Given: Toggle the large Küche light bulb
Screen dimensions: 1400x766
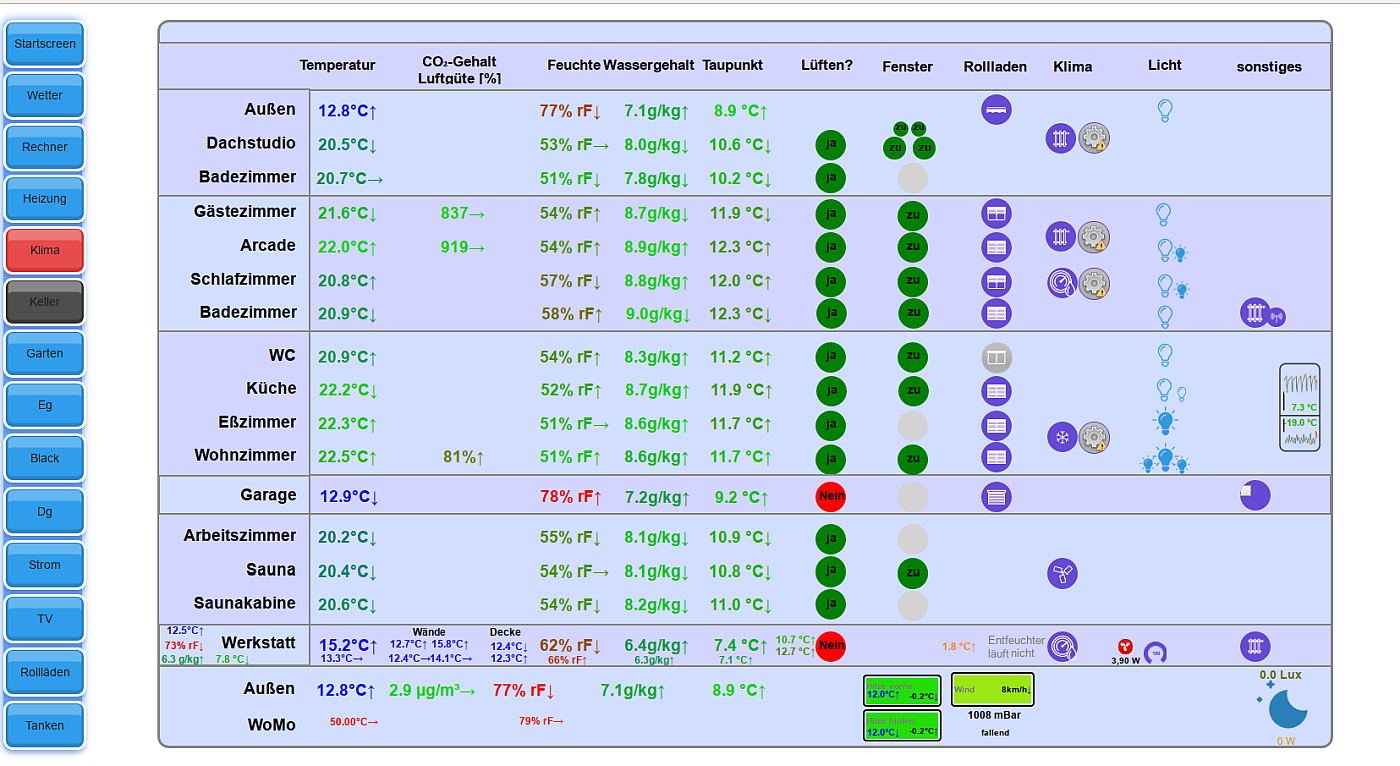Looking at the screenshot, I should pos(1164,389).
